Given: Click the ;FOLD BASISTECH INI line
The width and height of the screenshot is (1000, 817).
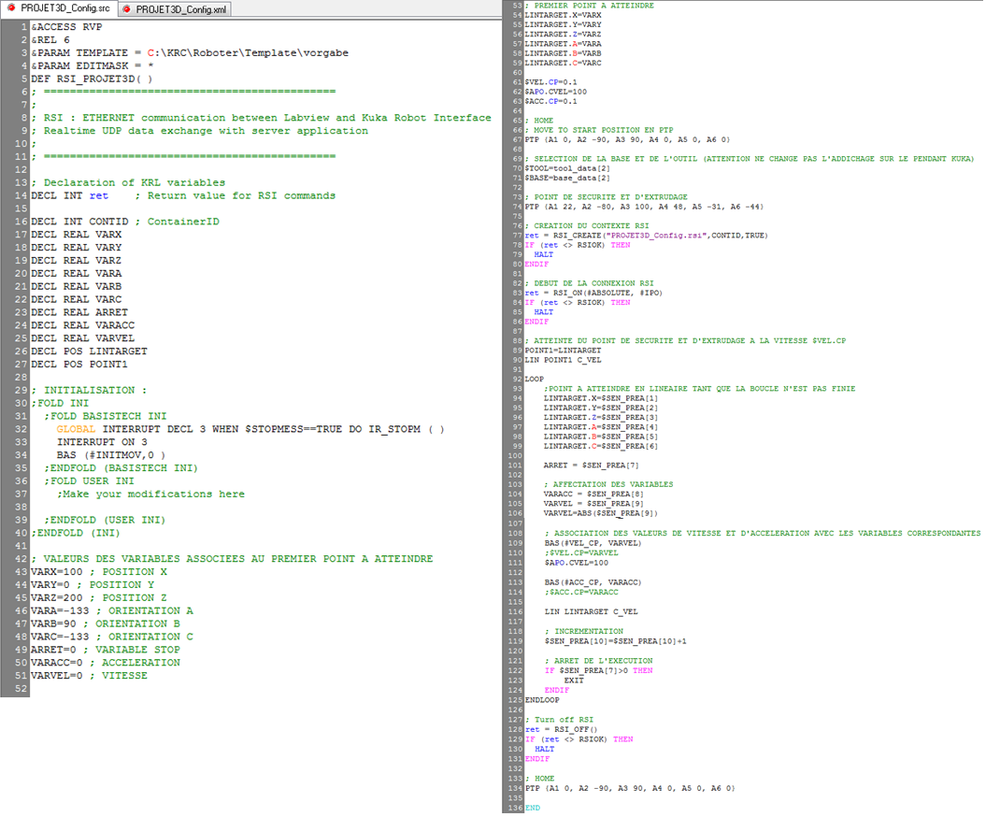Looking at the screenshot, I should tap(105, 416).
